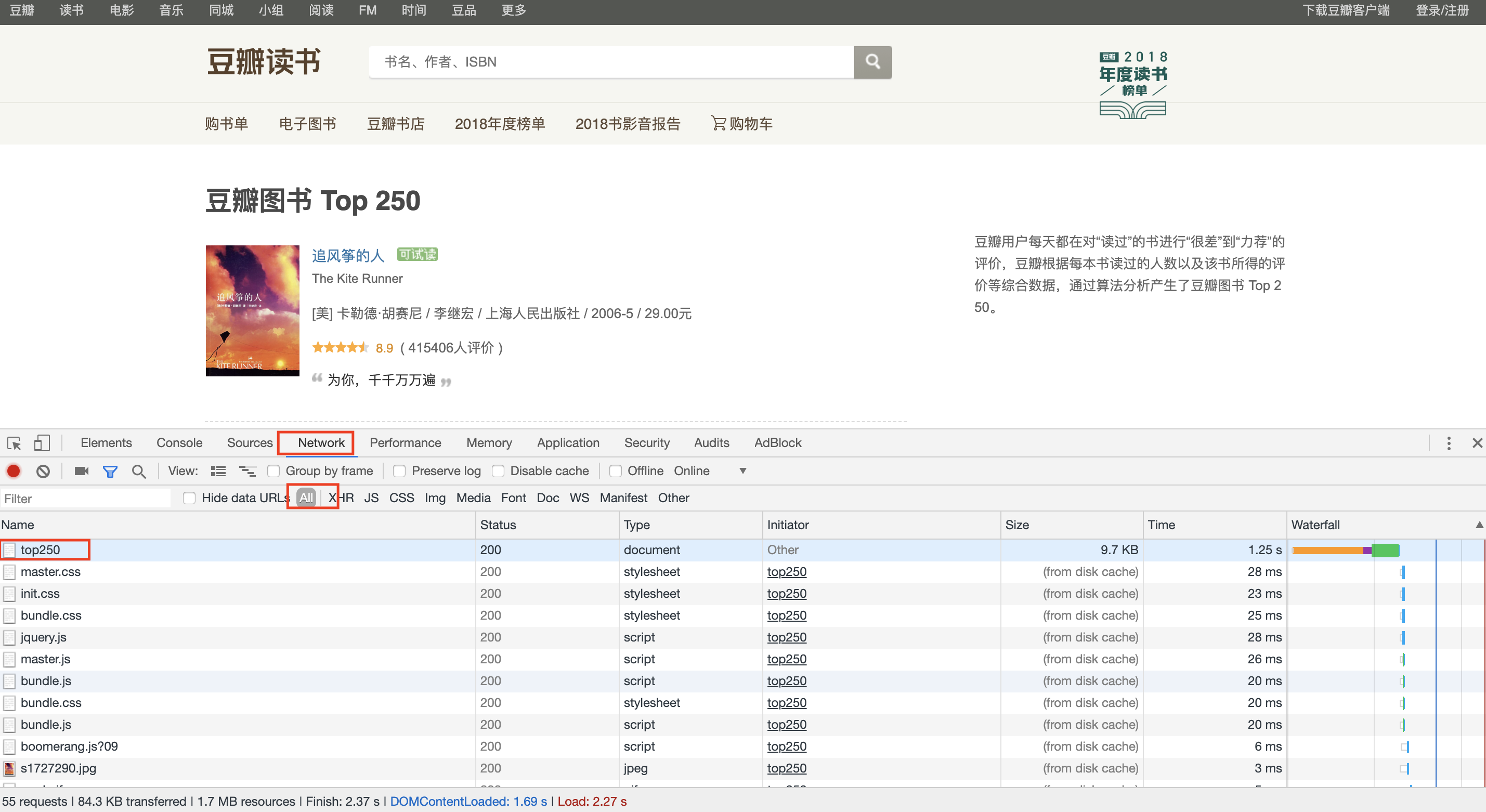Click the 豆瓣读书 site logo
This screenshot has height=812, width=1486.
pos(264,62)
